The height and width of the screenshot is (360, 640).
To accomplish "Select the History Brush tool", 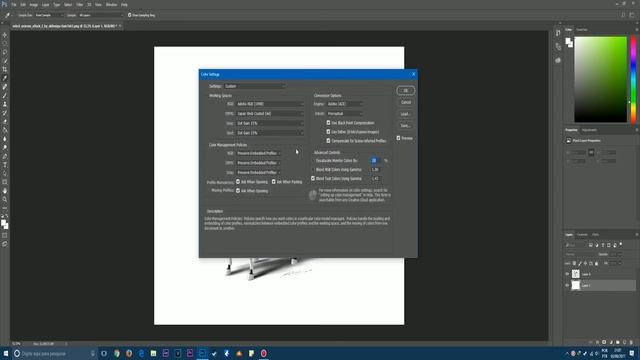I will 5,113.
